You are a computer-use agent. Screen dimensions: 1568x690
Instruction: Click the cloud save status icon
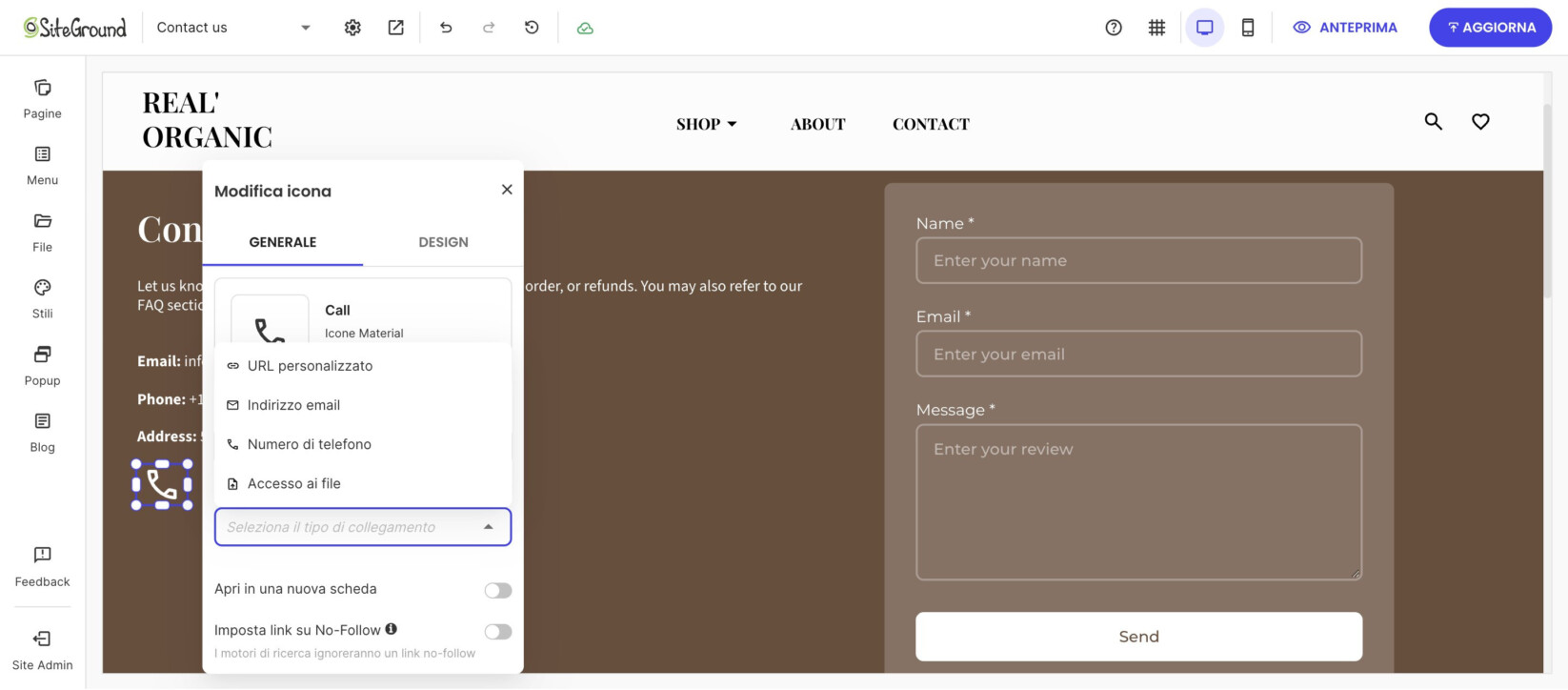pyautogui.click(x=585, y=28)
